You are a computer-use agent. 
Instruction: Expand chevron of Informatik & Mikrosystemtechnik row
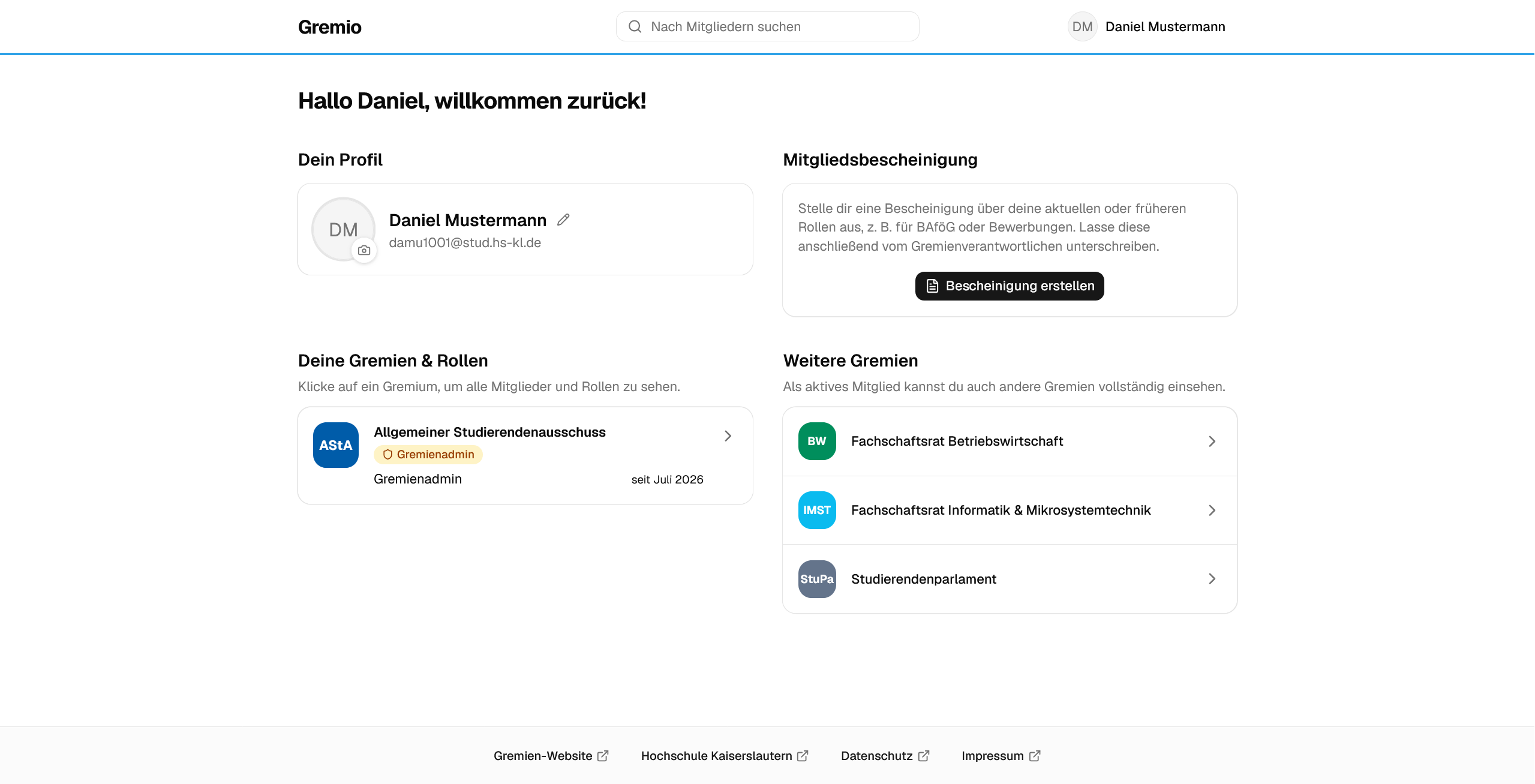coord(1212,510)
